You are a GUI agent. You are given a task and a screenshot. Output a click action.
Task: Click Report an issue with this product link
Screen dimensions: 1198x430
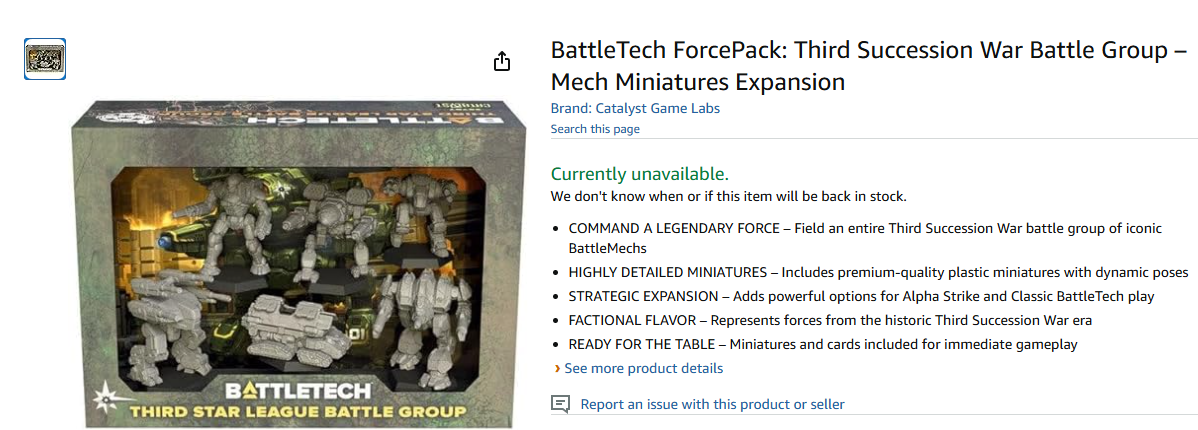click(712, 404)
